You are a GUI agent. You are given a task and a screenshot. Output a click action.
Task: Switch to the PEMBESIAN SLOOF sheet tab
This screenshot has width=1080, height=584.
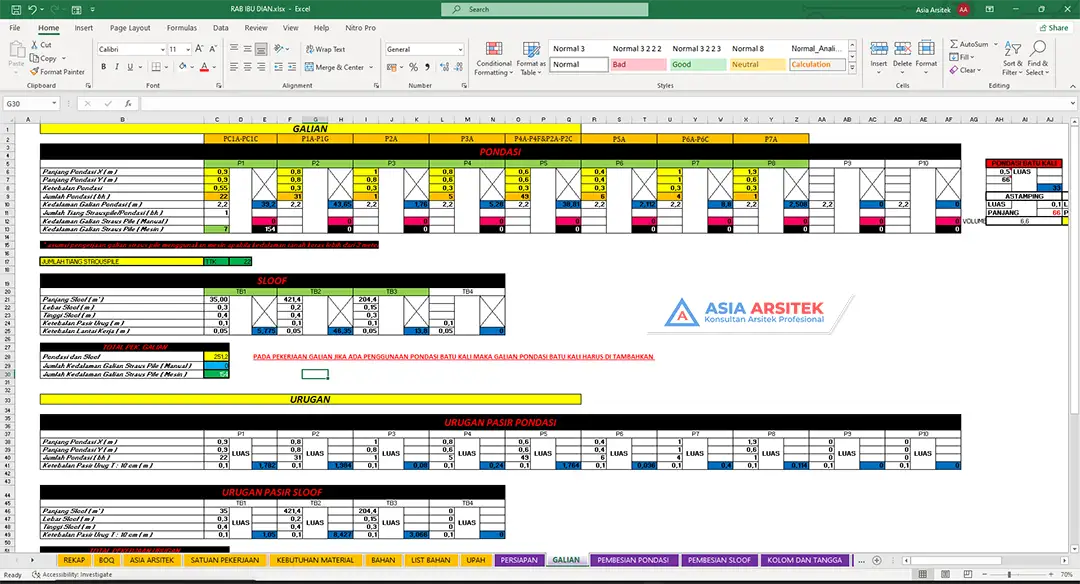click(719, 560)
